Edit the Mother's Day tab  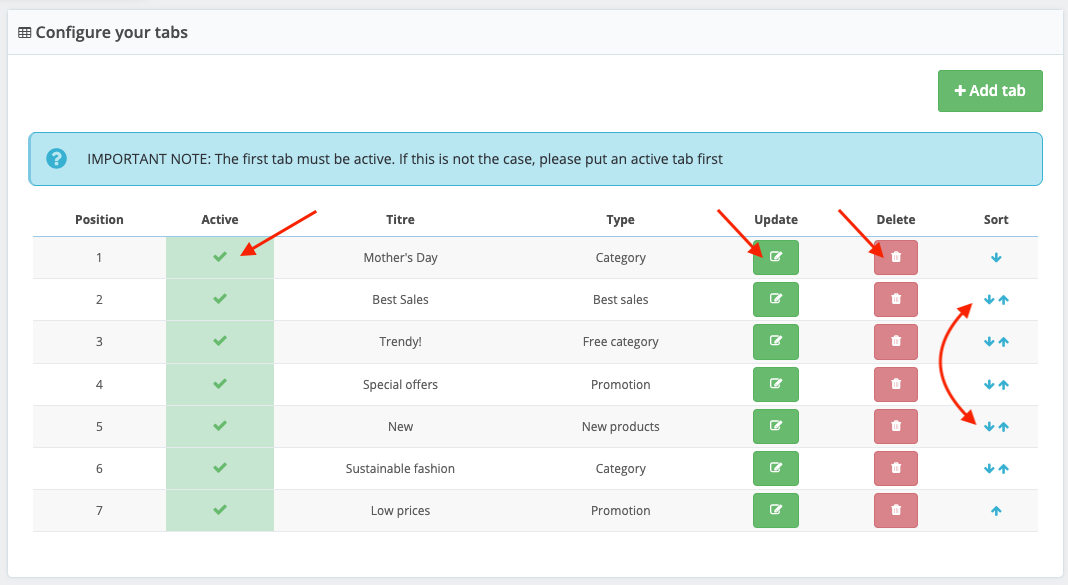click(x=776, y=257)
